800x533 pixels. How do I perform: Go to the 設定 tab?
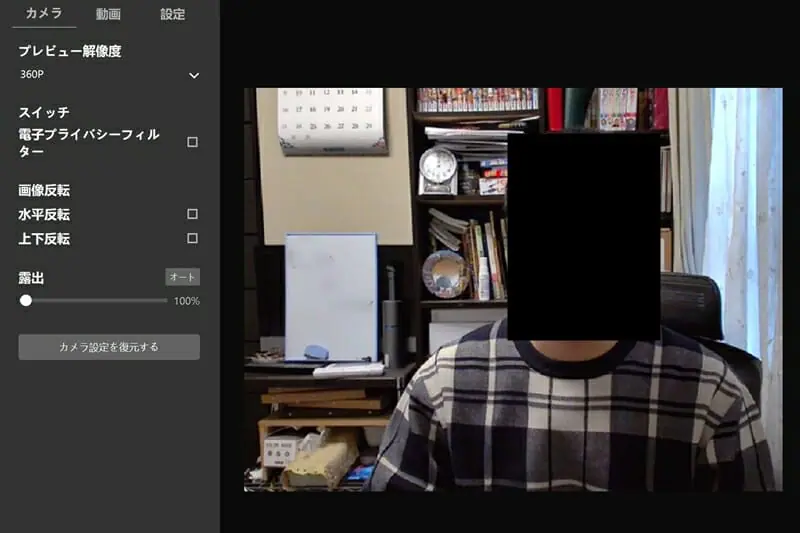[173, 14]
